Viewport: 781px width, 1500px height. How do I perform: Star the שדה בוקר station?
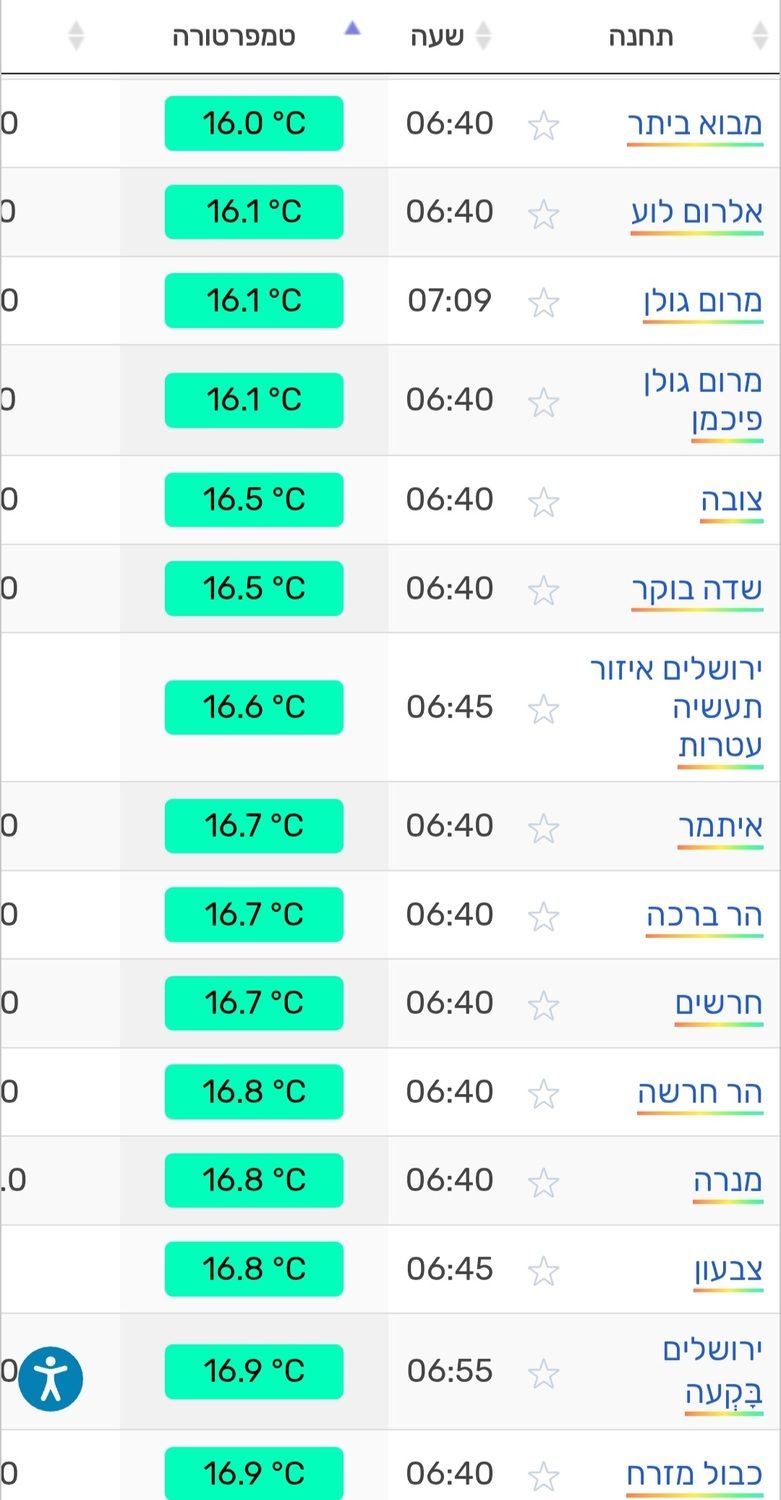coord(543,590)
